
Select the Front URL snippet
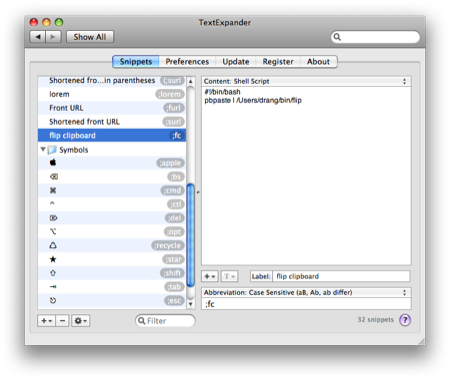click(x=112, y=108)
